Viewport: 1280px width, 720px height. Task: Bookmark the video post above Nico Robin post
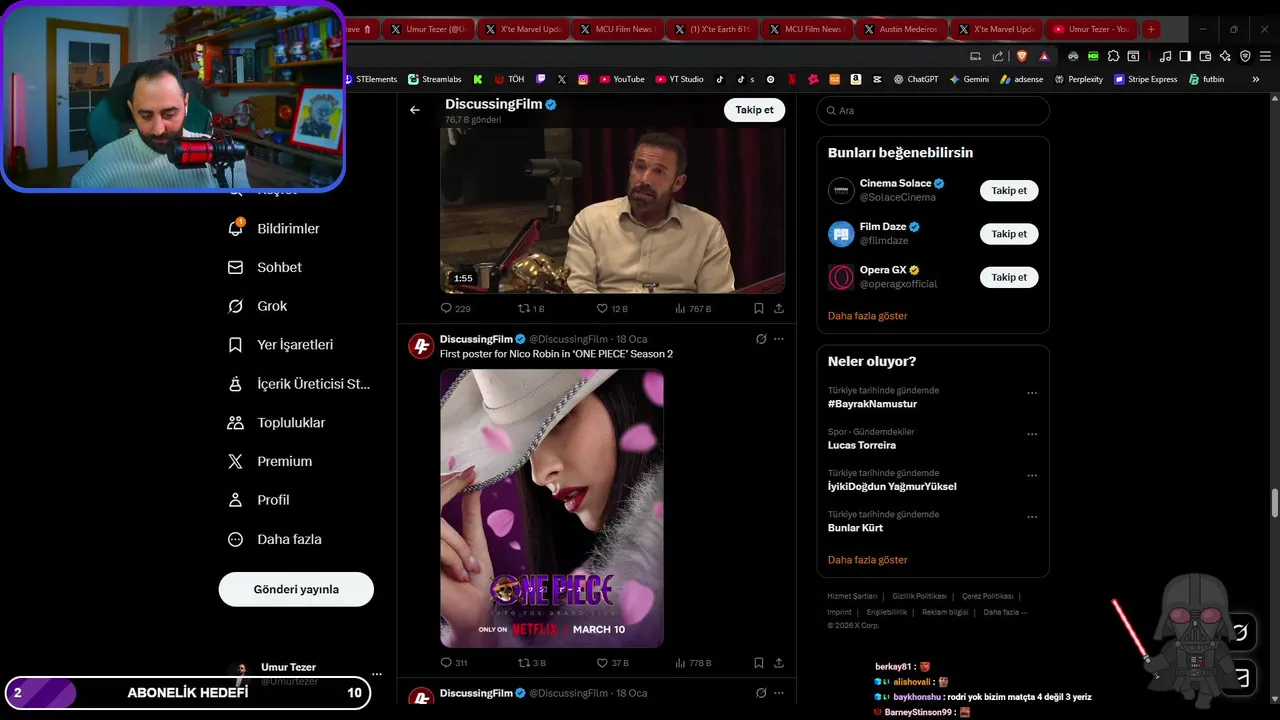coord(759,309)
